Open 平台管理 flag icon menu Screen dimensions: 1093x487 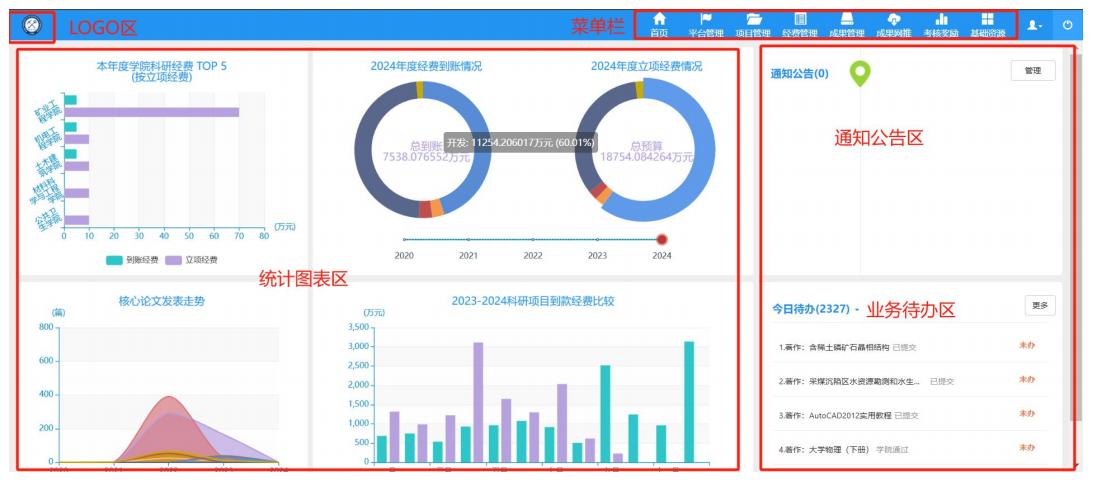(705, 24)
